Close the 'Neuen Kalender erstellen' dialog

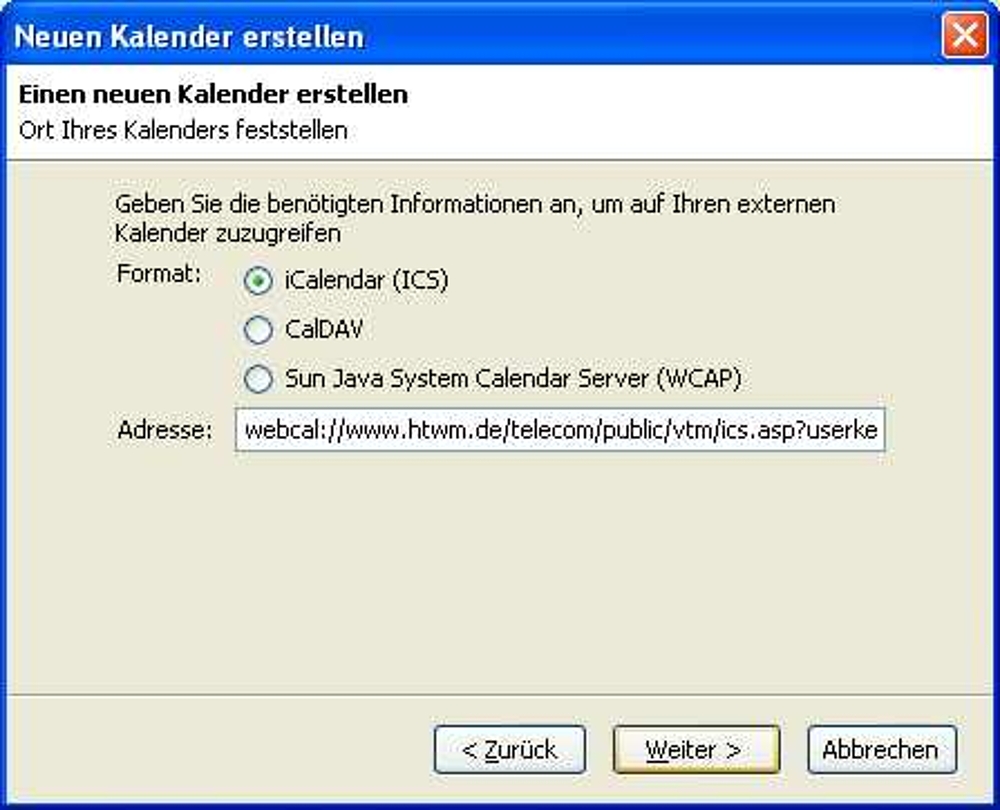[x=964, y=35]
